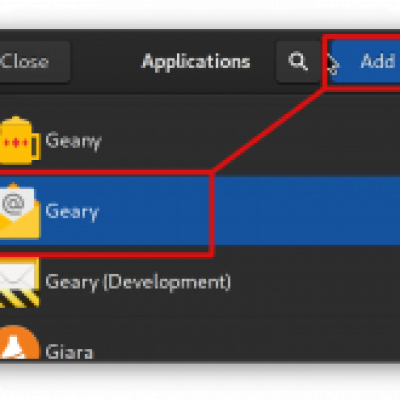Click empty area right of Geary (Development)

coord(317,282)
